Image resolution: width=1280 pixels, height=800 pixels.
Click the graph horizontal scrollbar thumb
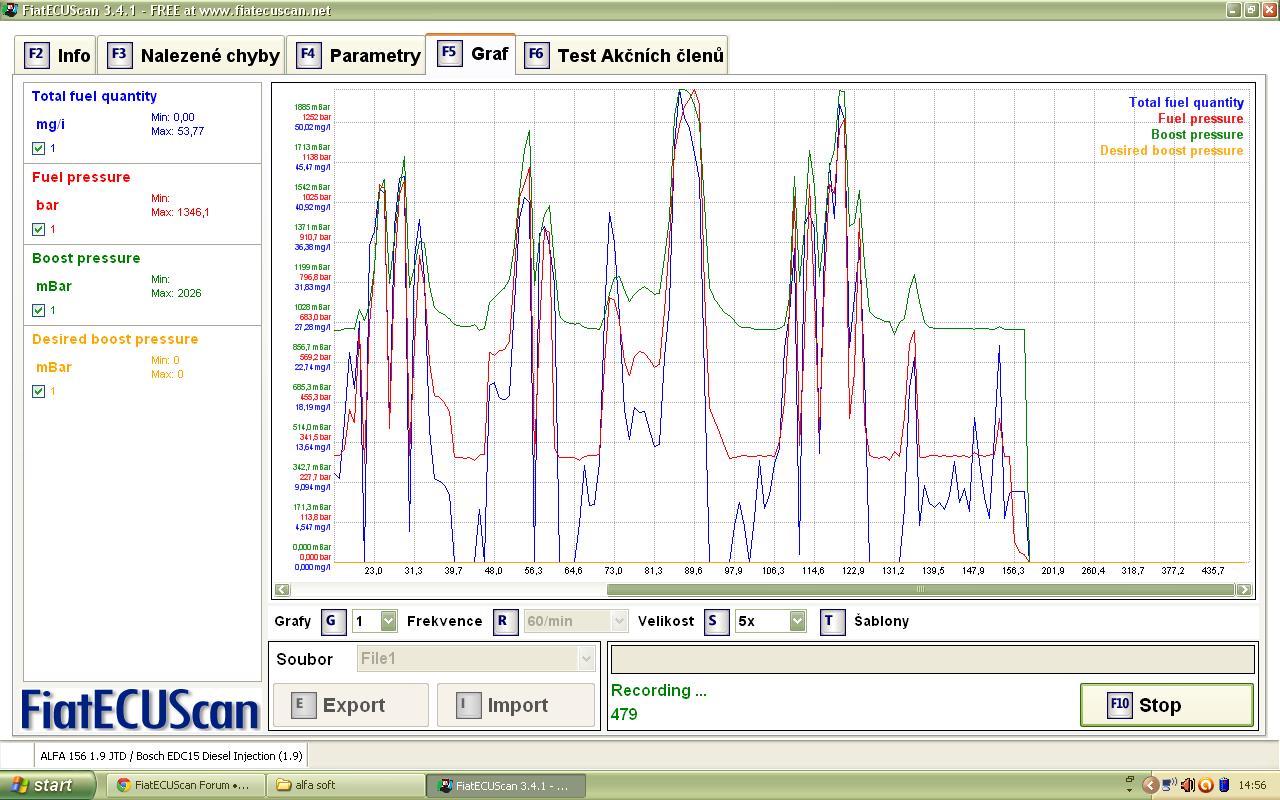pyautogui.click(x=920, y=590)
